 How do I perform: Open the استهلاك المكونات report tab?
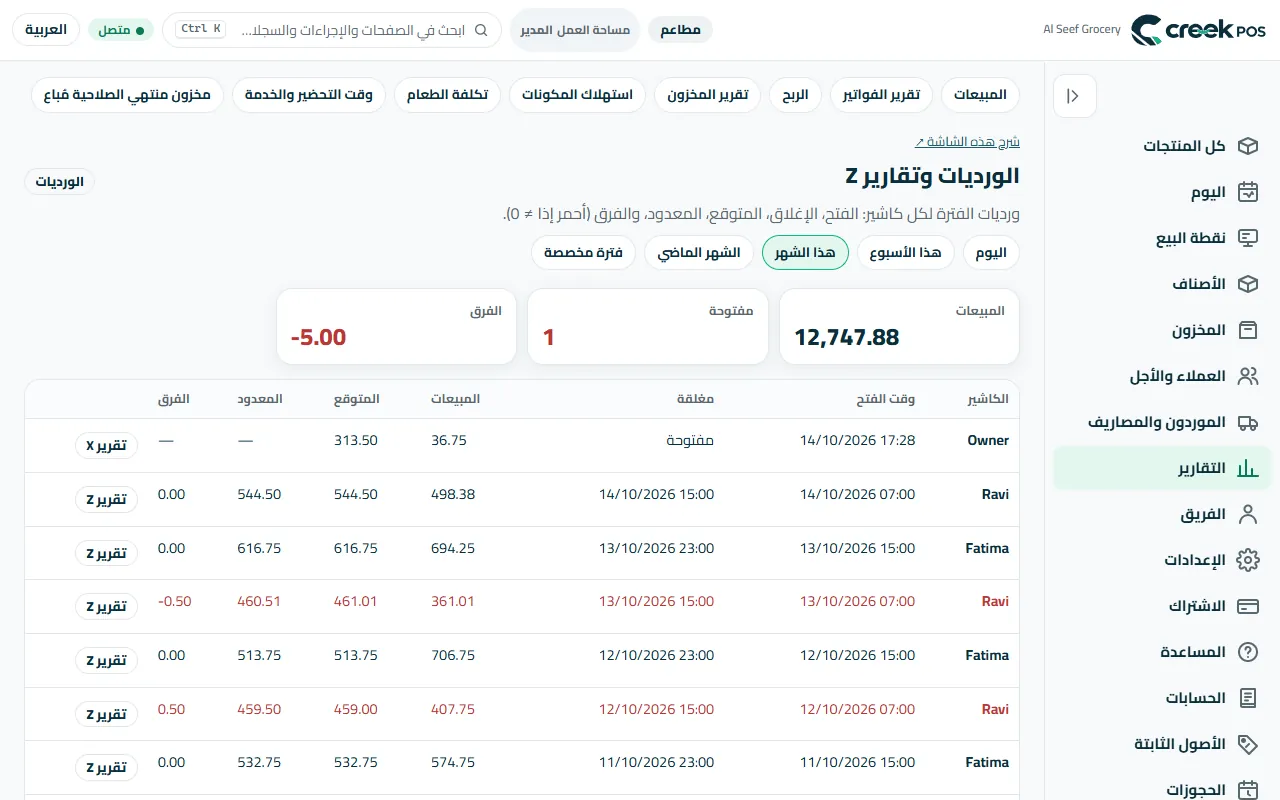(x=577, y=95)
